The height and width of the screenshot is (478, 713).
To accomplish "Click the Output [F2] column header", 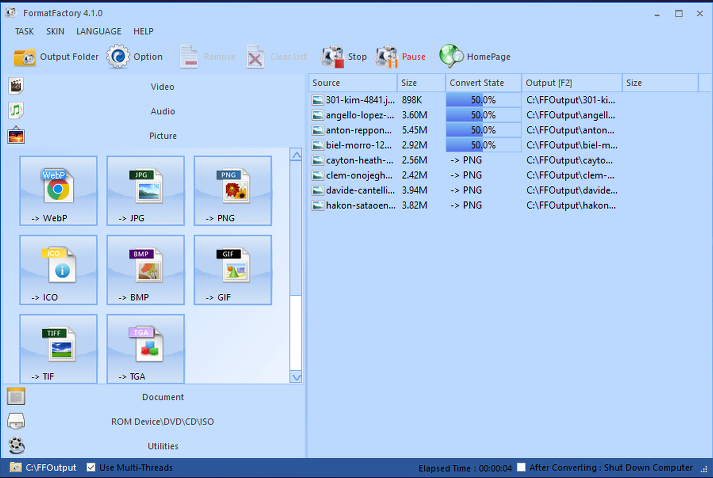I will pos(572,83).
